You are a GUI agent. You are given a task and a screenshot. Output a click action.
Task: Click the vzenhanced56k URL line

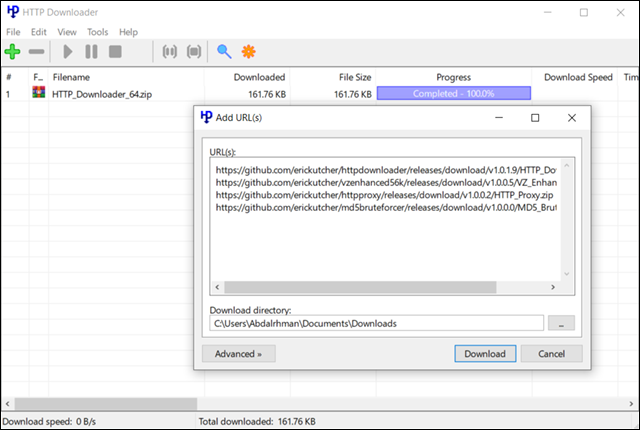386,182
